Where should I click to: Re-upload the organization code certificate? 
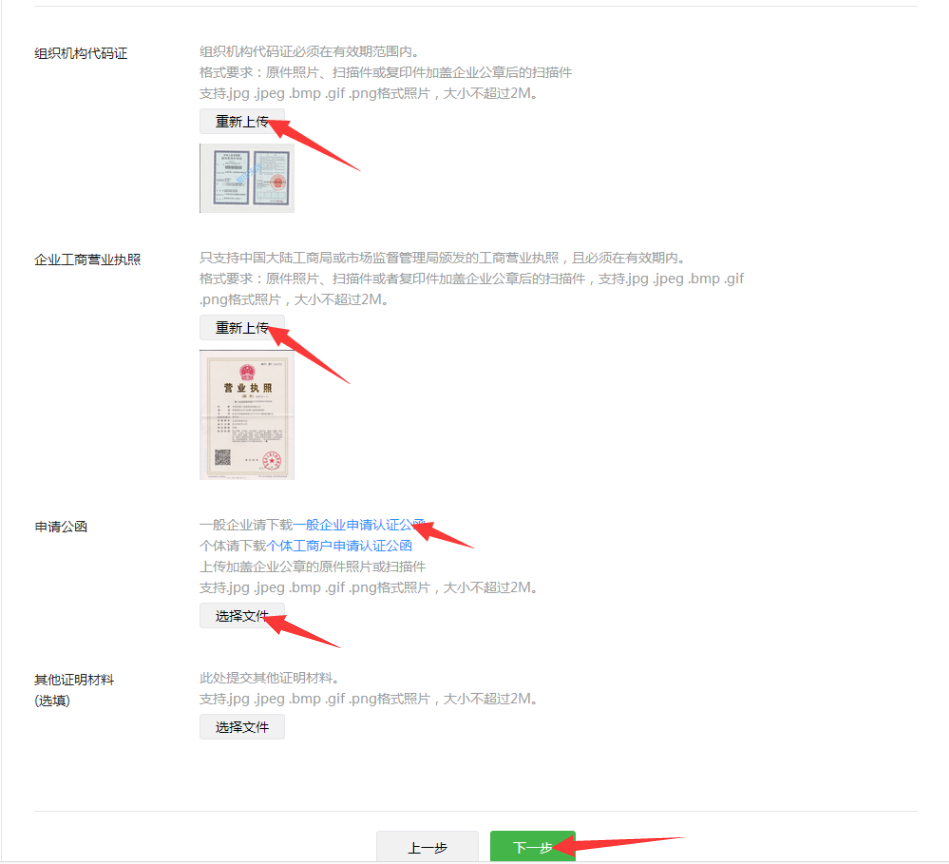tap(241, 121)
